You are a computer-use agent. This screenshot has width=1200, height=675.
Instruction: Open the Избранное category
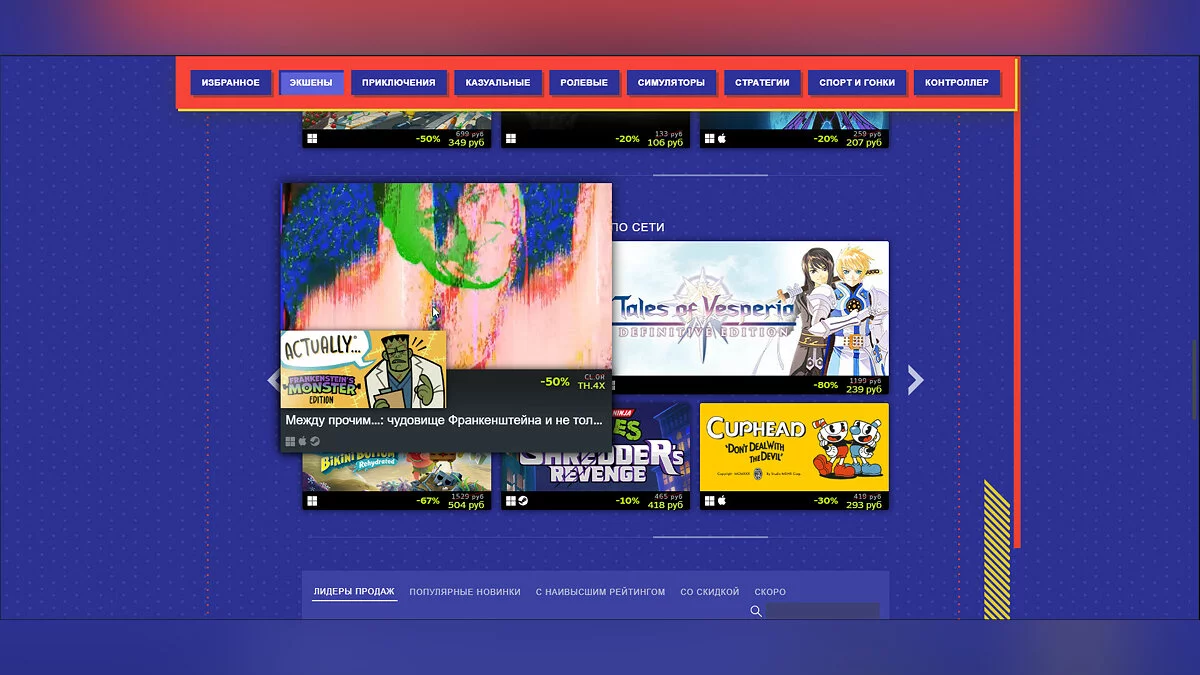click(230, 83)
